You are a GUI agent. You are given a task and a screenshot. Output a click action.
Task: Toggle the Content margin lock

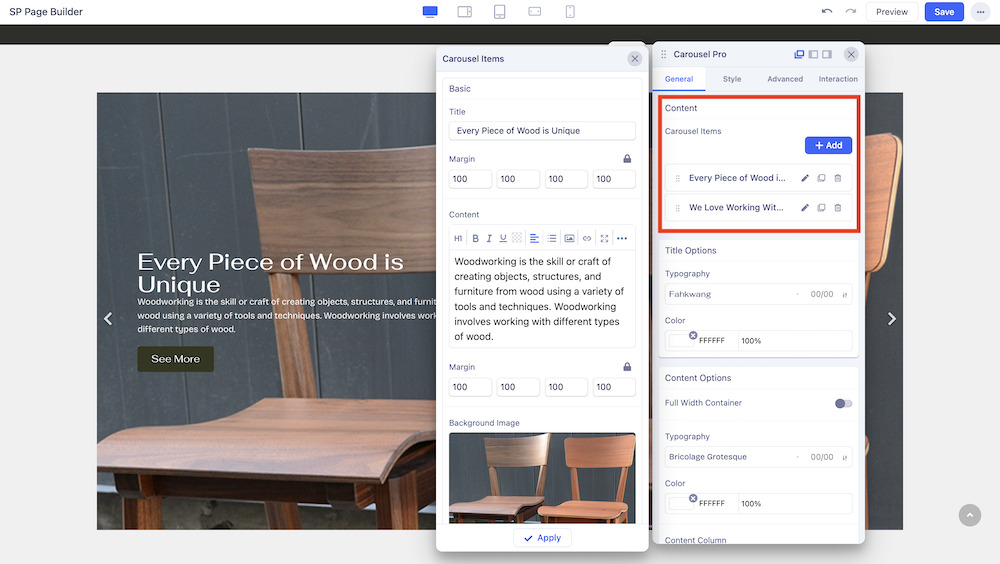coord(627,367)
